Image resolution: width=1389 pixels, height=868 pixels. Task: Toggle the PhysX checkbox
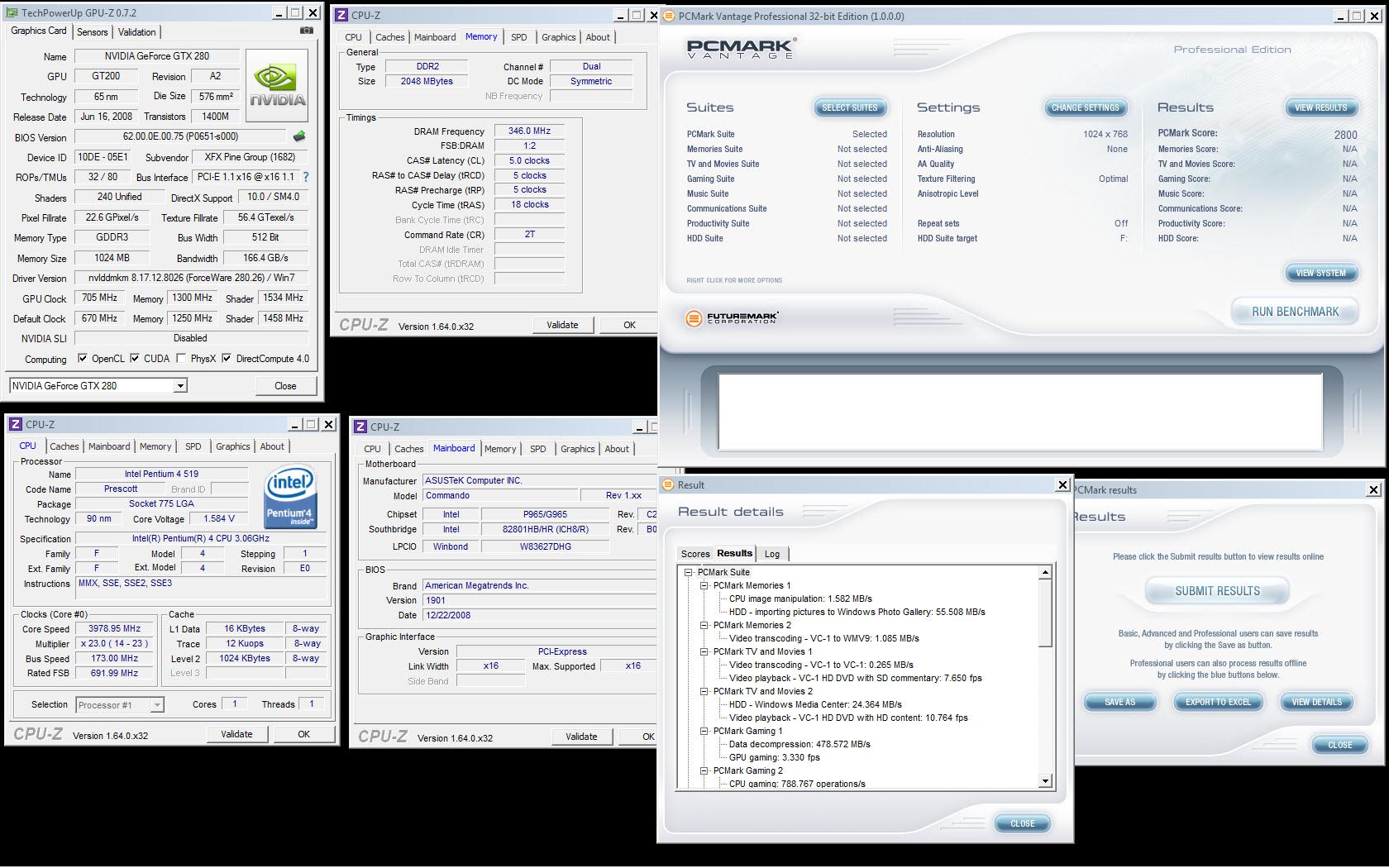181,359
